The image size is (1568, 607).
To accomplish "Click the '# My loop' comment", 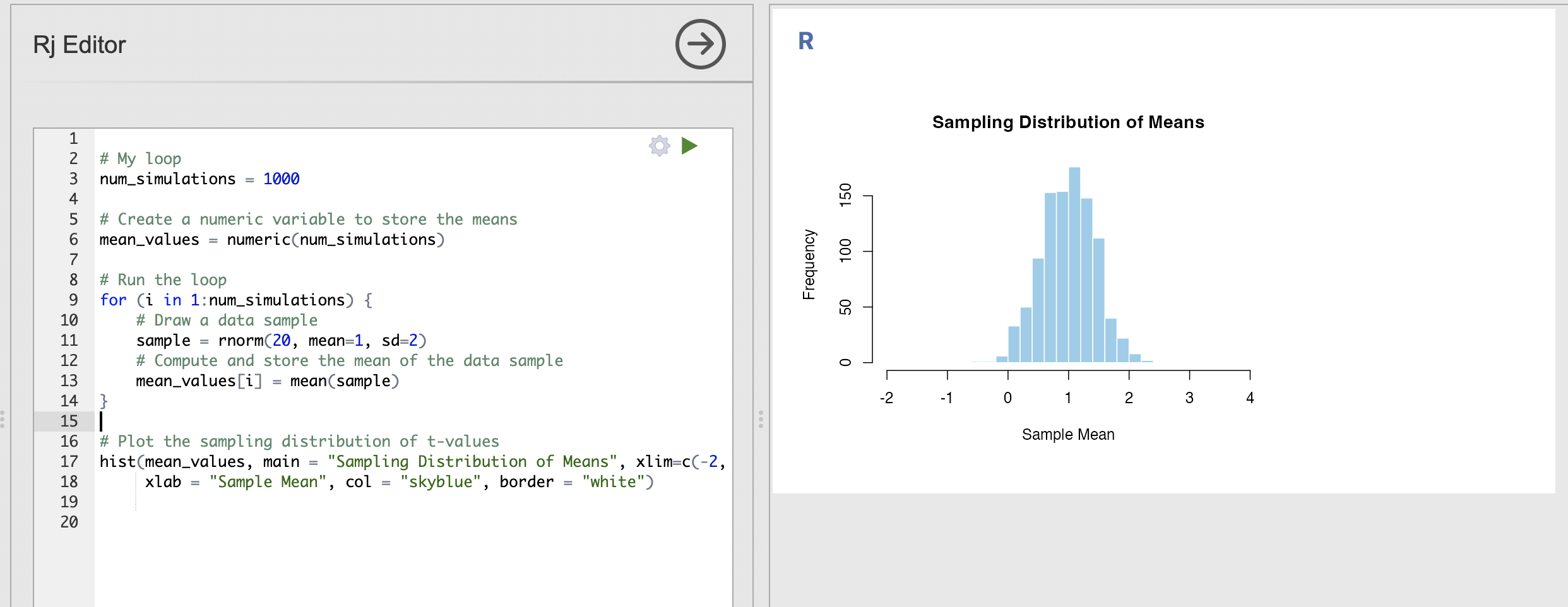I will click(140, 158).
